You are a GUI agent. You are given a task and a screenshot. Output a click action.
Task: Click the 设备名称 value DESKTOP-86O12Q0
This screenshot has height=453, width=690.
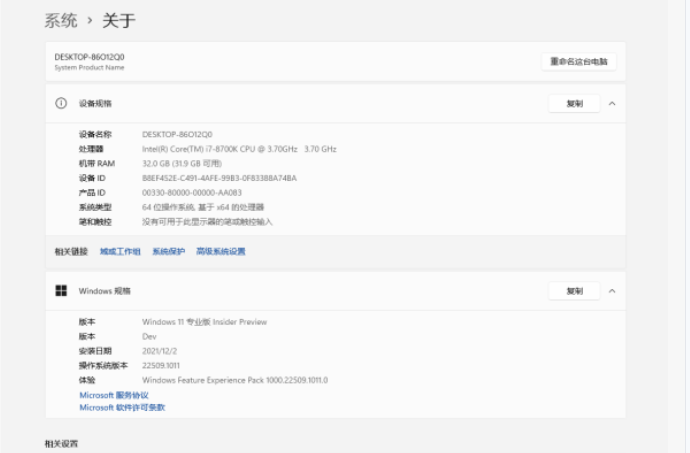tap(177, 134)
